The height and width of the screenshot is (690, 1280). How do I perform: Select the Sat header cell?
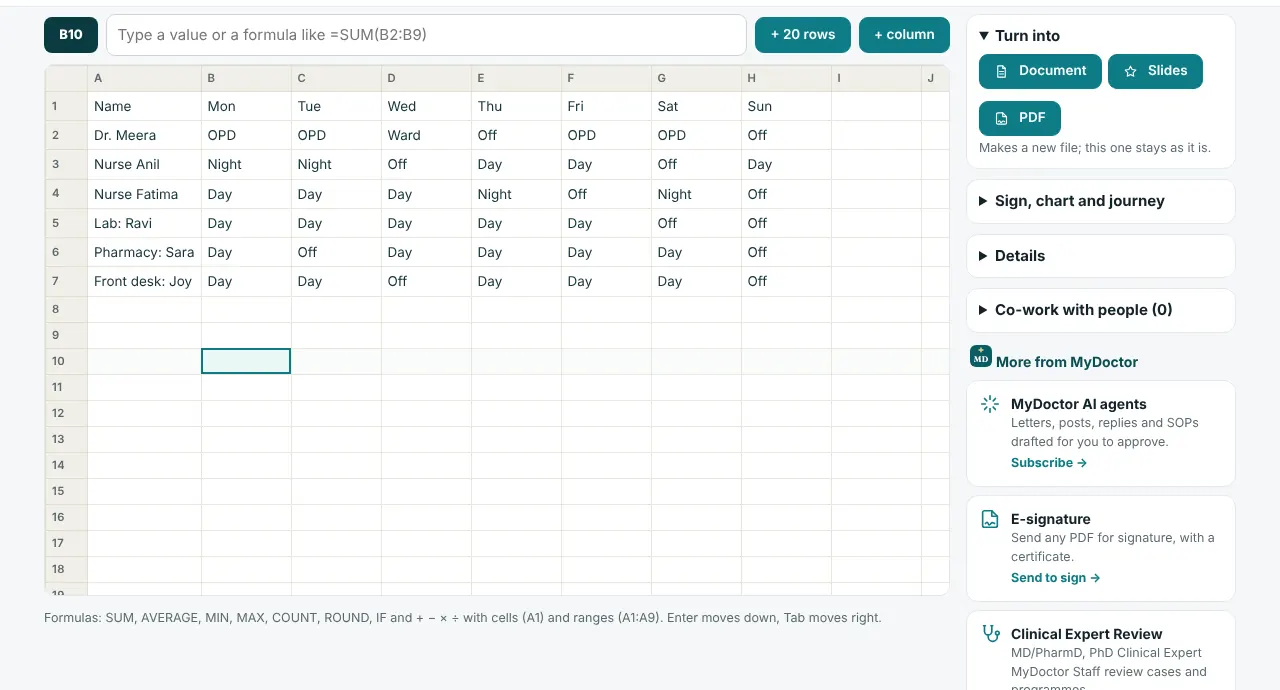pos(696,106)
